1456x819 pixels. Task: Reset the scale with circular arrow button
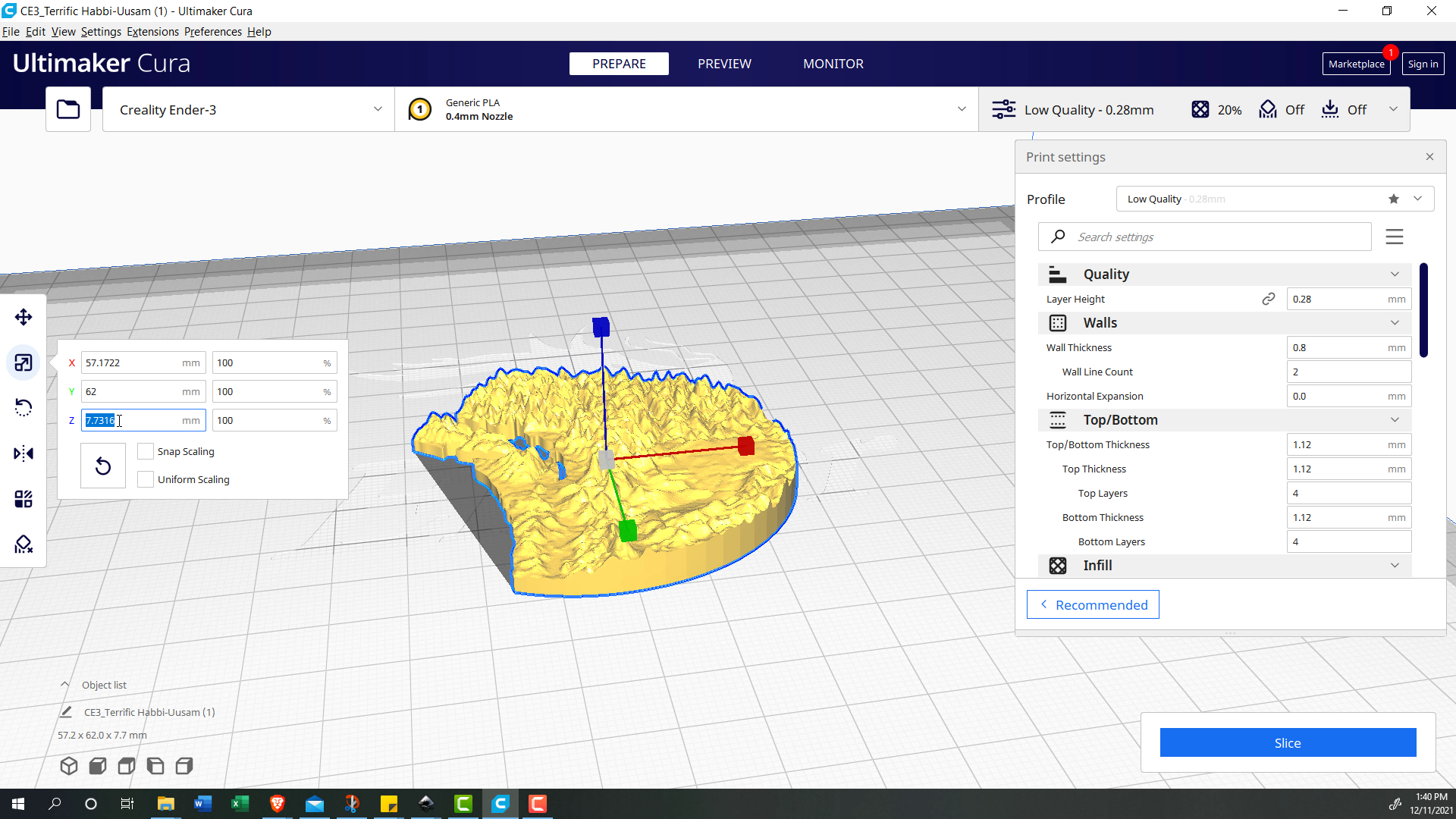(103, 466)
